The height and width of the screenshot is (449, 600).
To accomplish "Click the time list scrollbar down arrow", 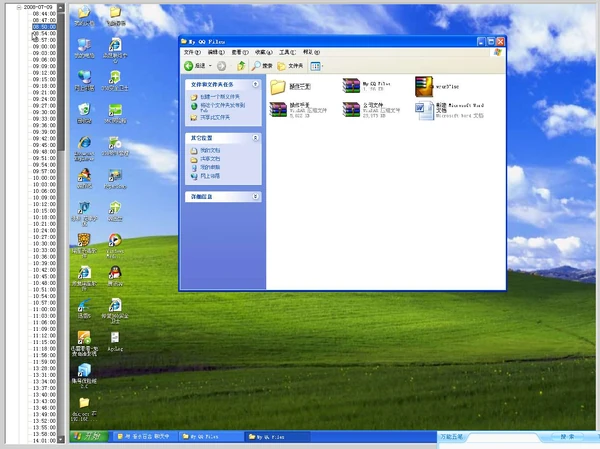I will coord(61,439).
